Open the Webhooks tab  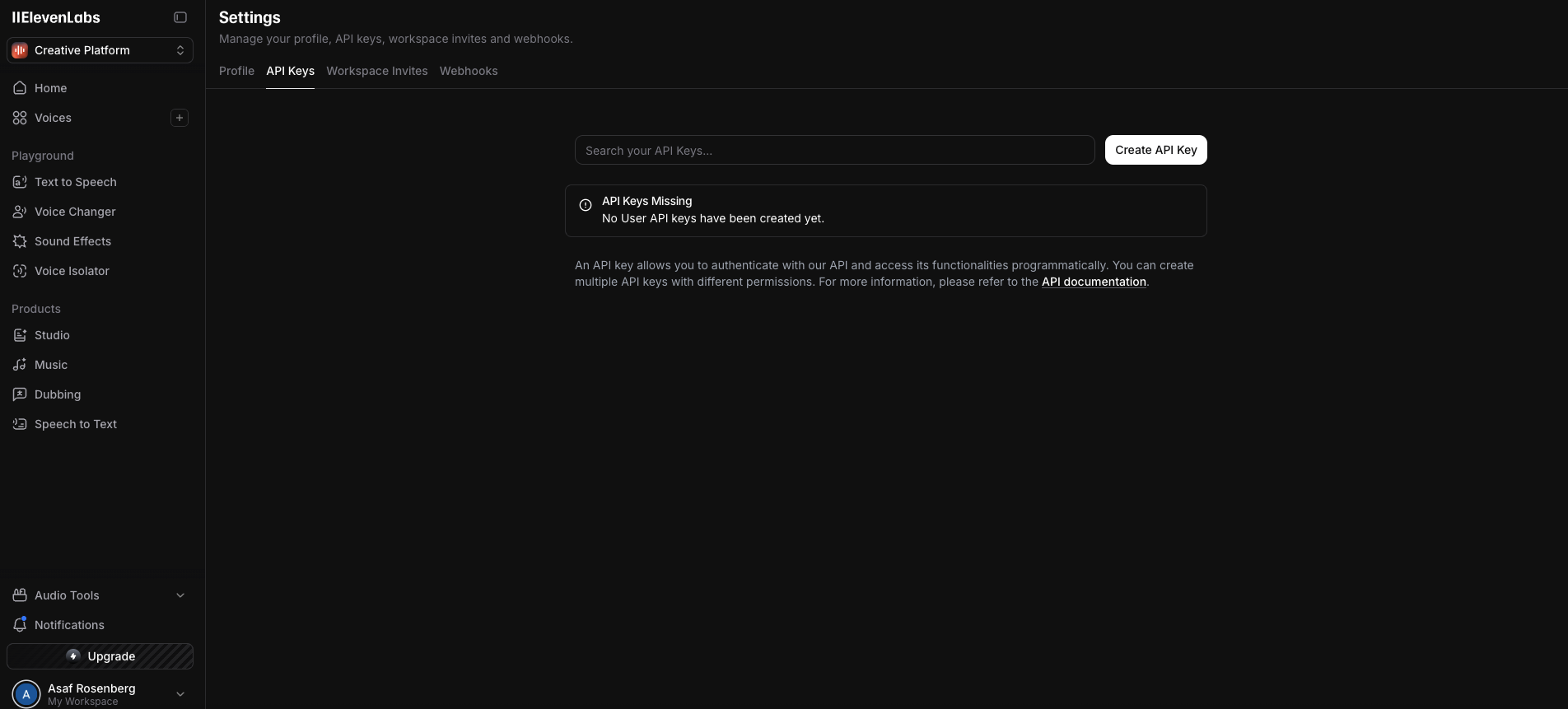click(469, 71)
